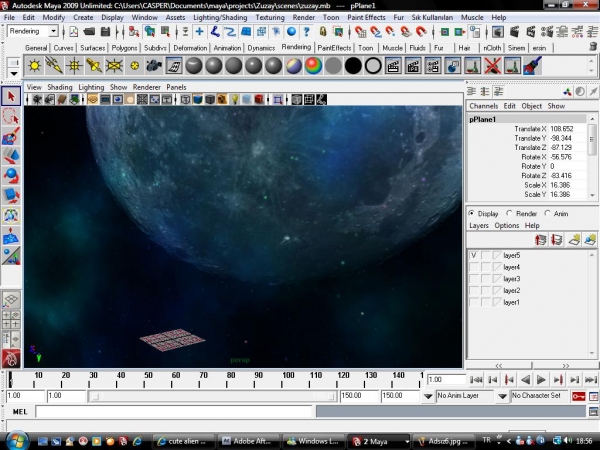Enable textured display red cube icon
This screenshot has width=600, height=450.
click(259, 100)
